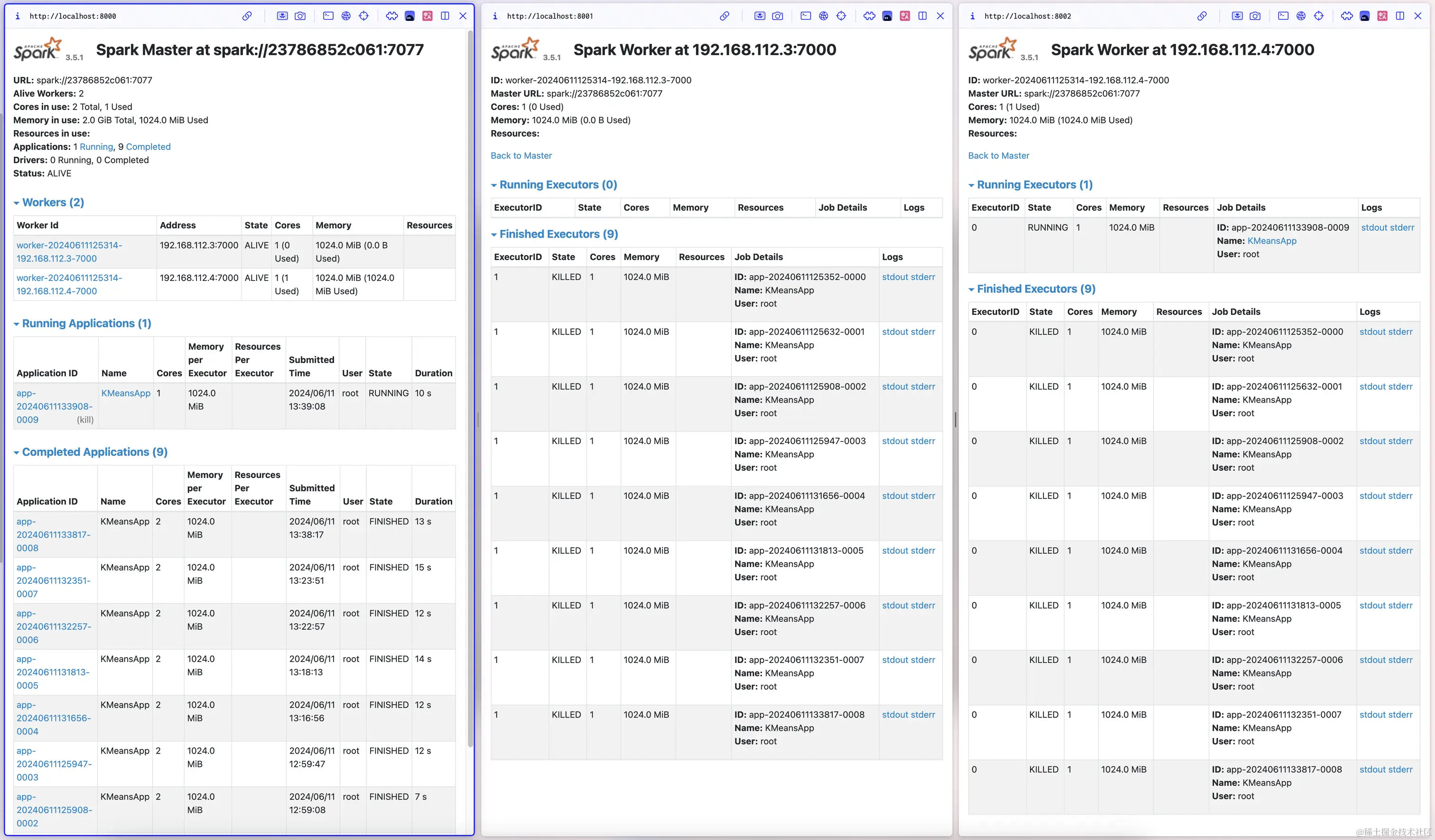Open the terminal console icon in localhost:8002 pane
Screen dimensions: 1435x840
pos(1283,16)
